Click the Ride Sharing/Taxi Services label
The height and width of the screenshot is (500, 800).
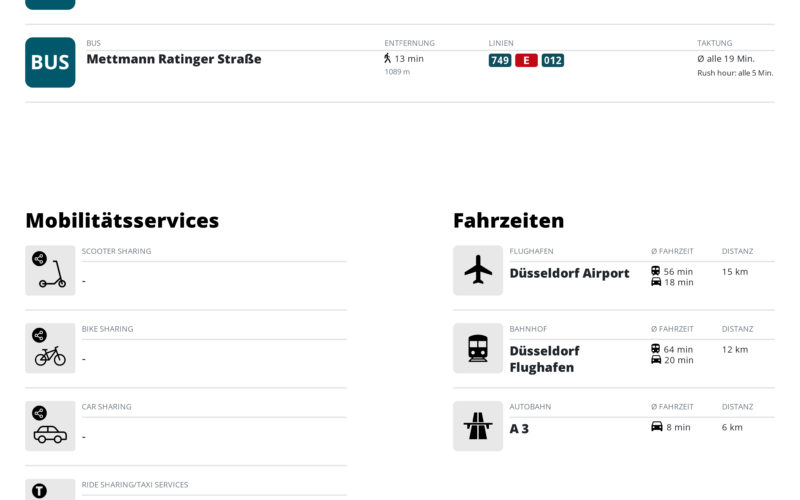[x=135, y=485]
